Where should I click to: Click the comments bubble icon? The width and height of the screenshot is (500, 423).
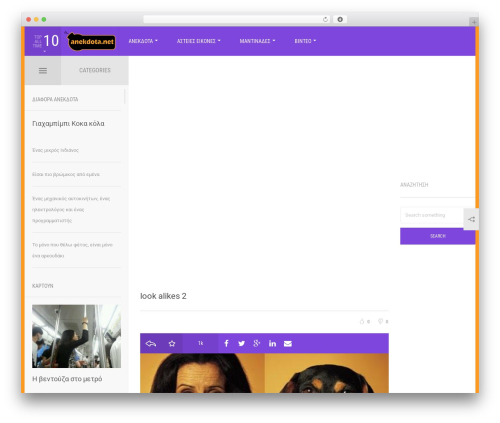click(380, 321)
